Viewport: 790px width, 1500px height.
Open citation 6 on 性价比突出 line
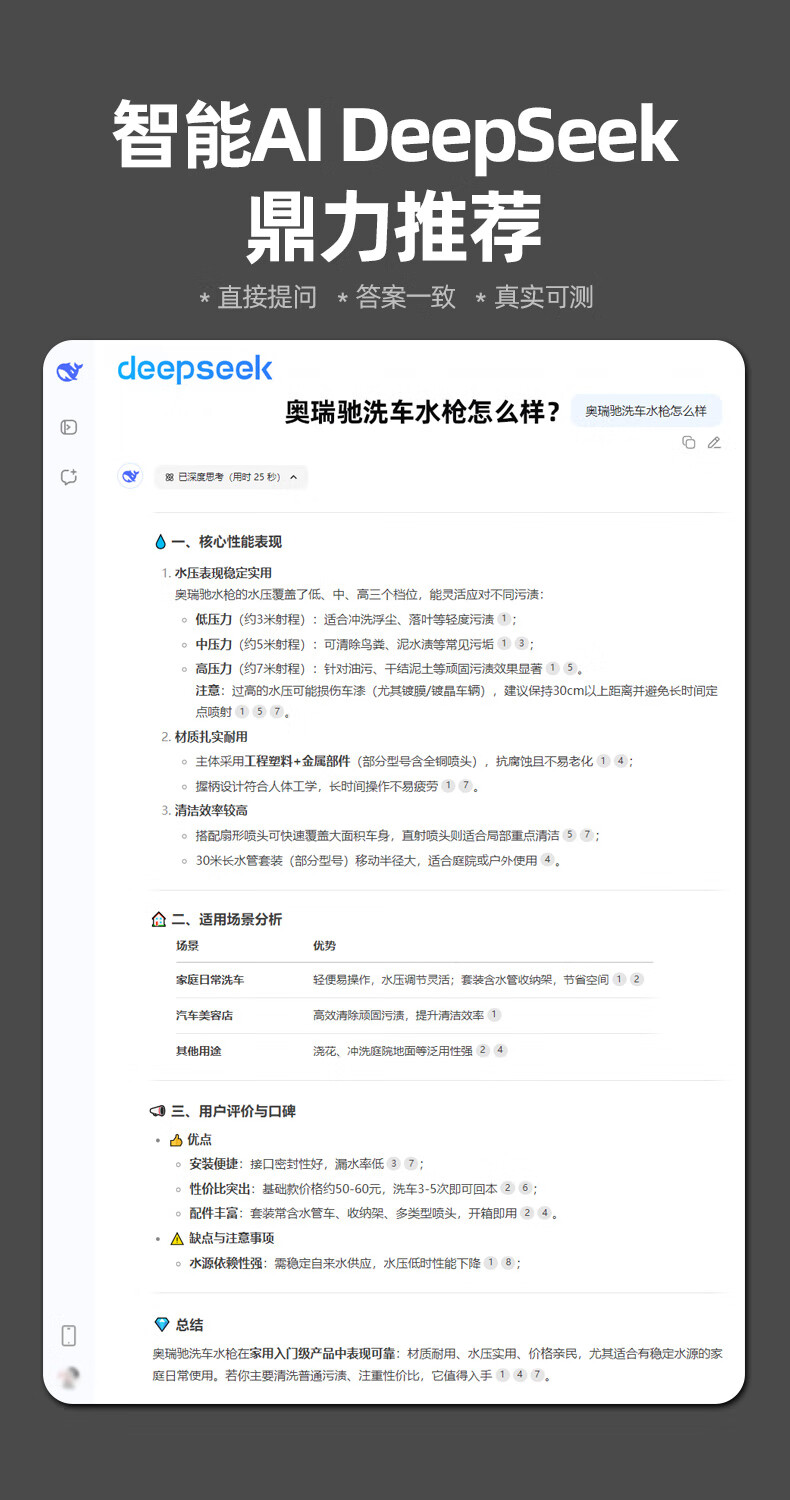525,1188
